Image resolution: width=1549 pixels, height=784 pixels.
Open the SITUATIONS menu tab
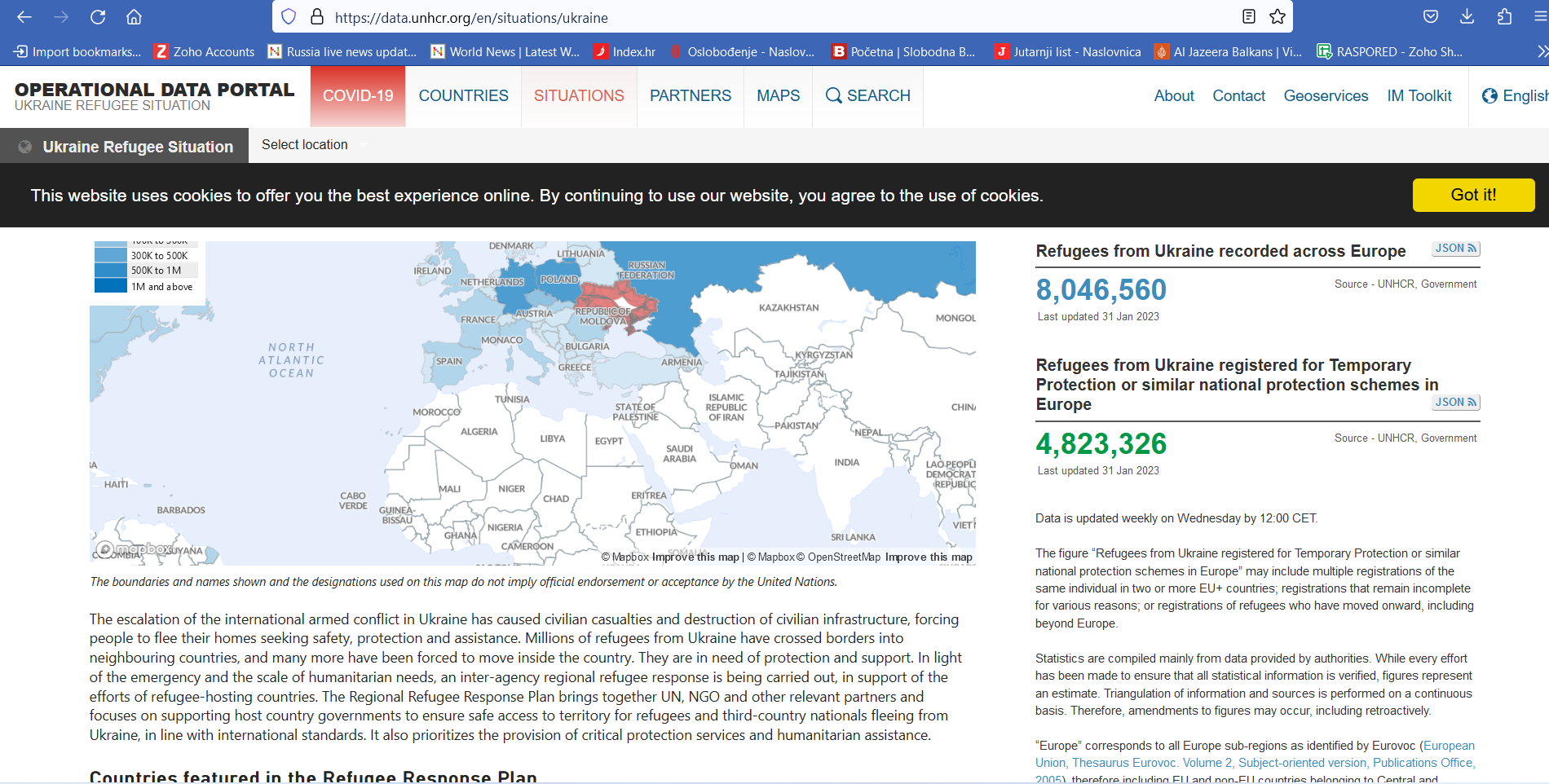coord(579,96)
